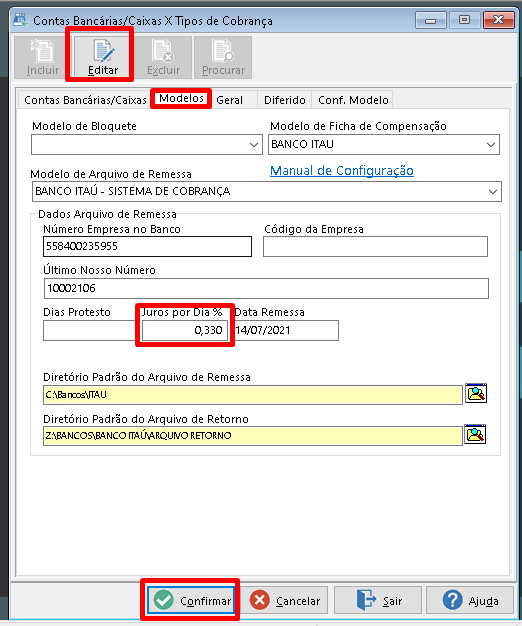The image size is (522, 626).
Task: Expand Modelo de Arquivo de Remessa dropdown
Action: (493, 192)
